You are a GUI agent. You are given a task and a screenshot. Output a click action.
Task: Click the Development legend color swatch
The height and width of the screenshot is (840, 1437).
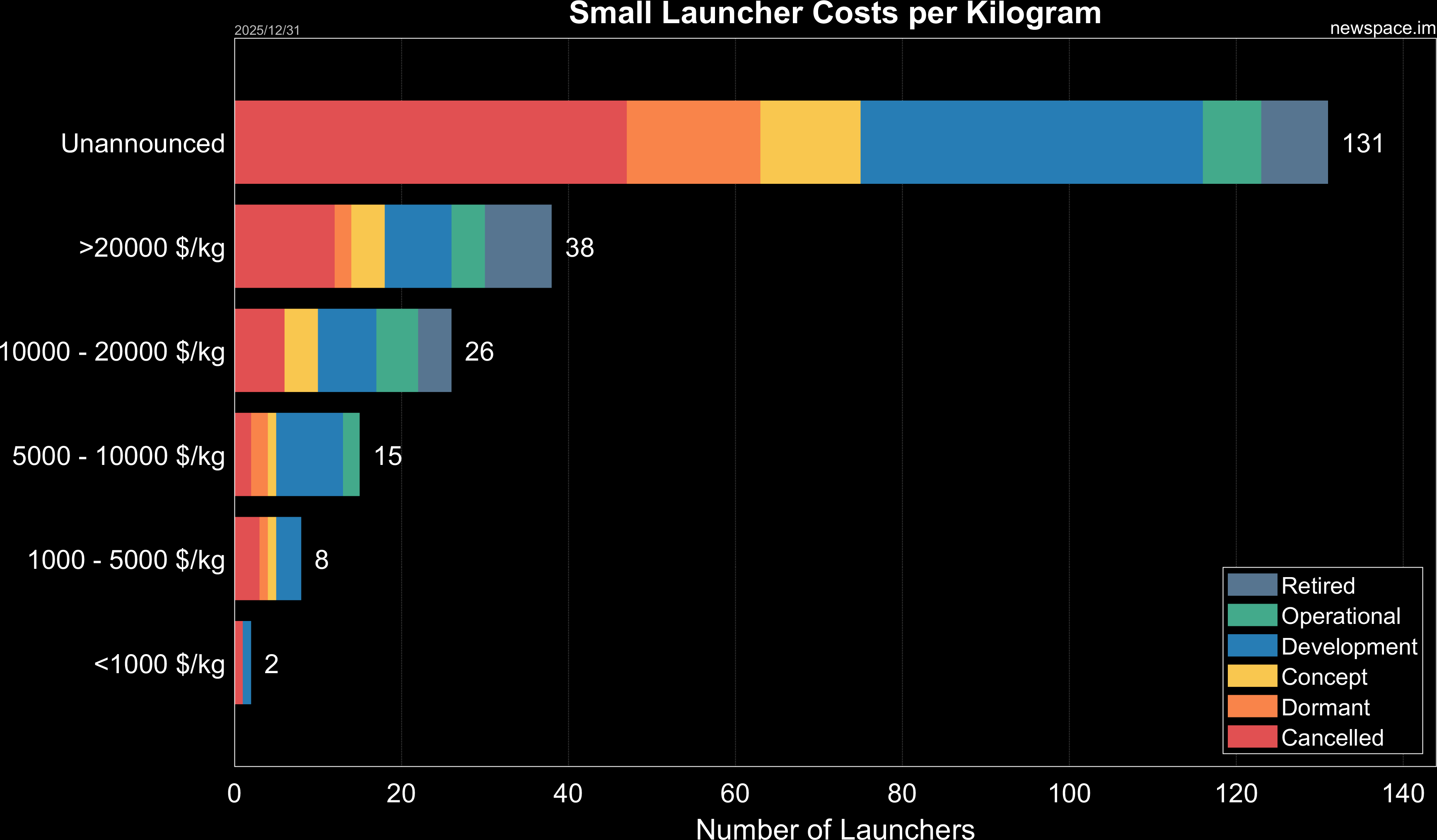[1252, 646]
